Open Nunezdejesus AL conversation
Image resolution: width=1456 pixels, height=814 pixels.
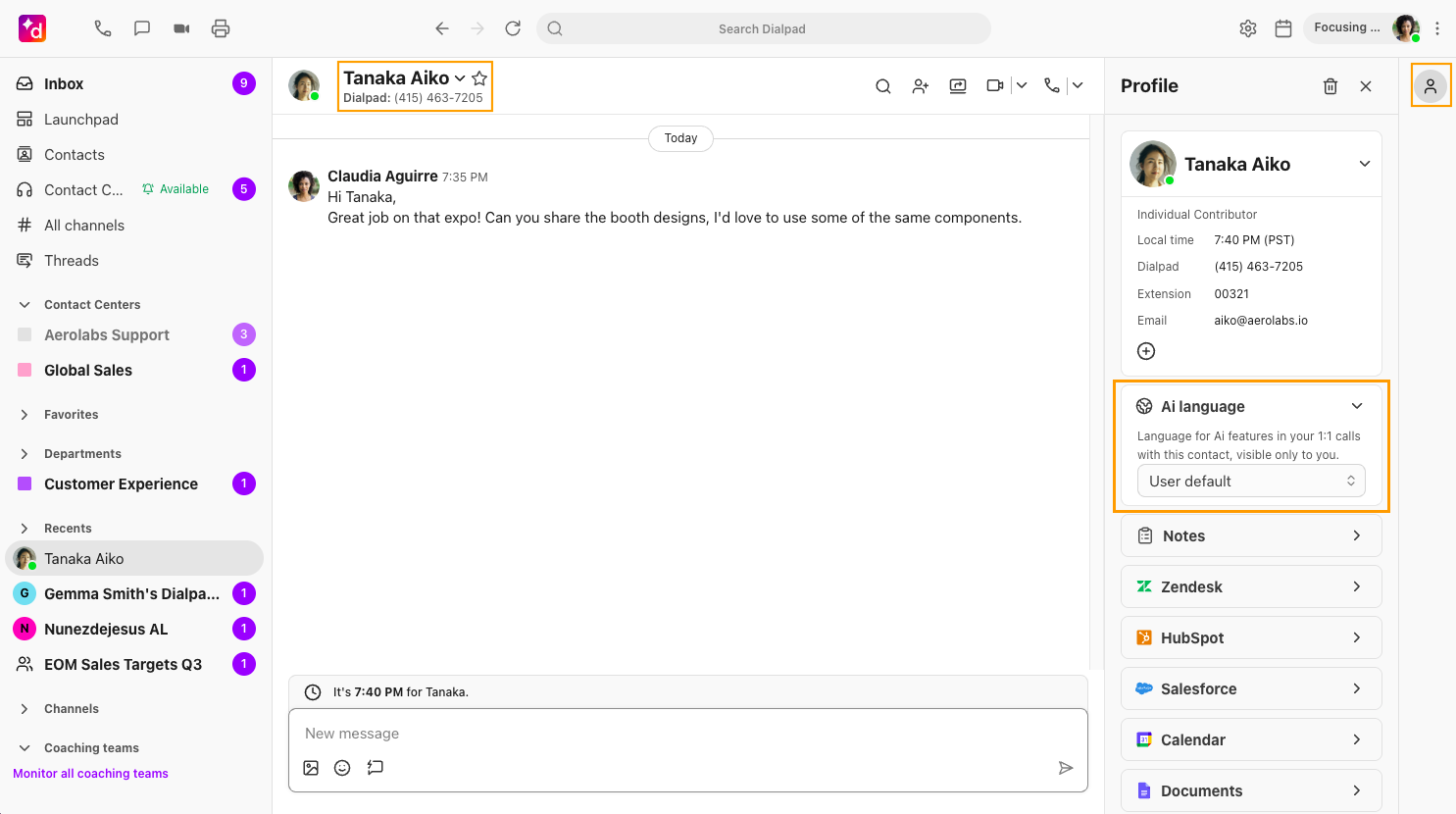coord(135,629)
